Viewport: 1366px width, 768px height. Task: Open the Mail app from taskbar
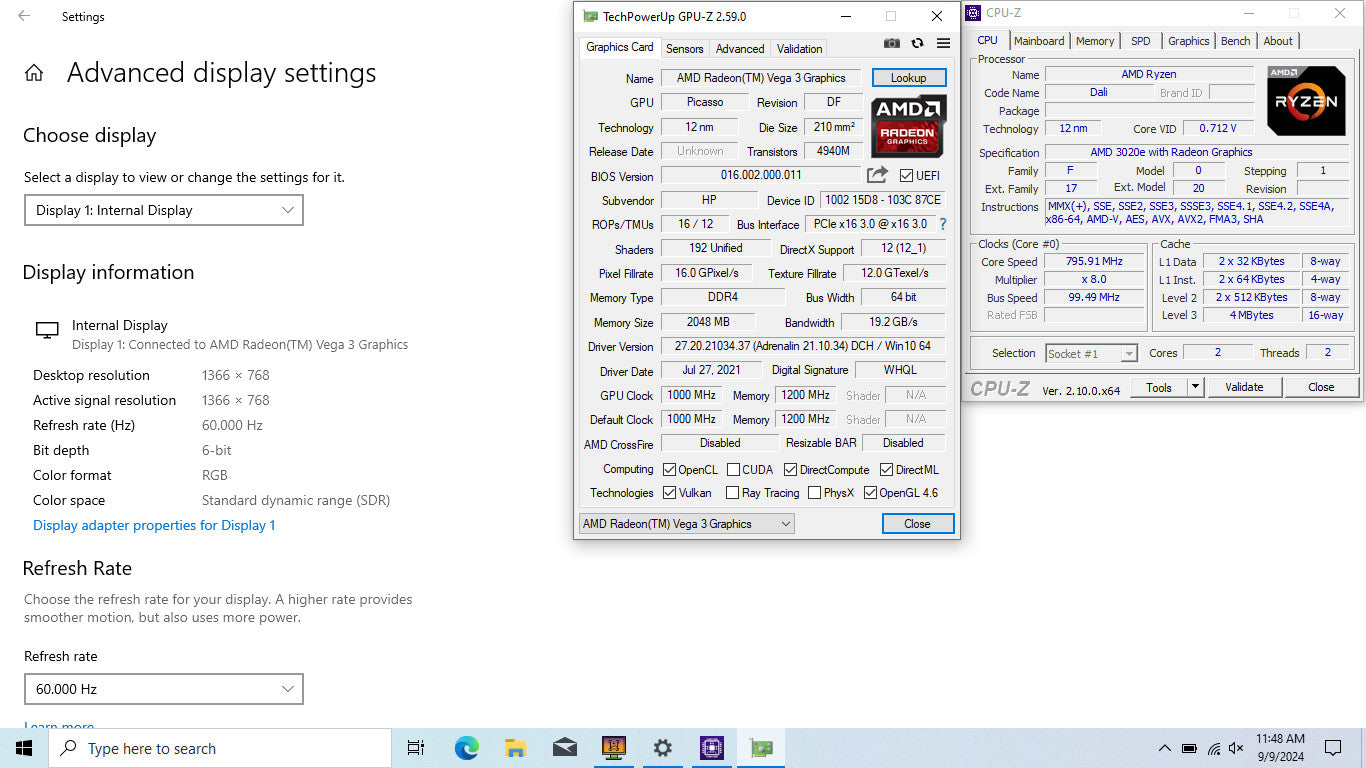(x=564, y=748)
